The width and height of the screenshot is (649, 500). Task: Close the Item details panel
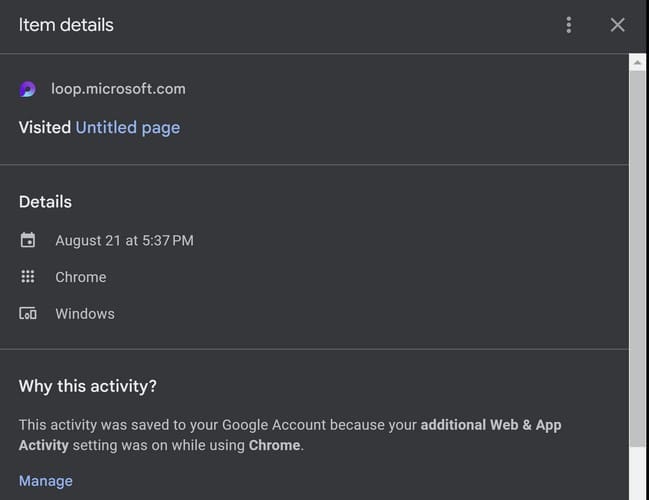tap(618, 25)
